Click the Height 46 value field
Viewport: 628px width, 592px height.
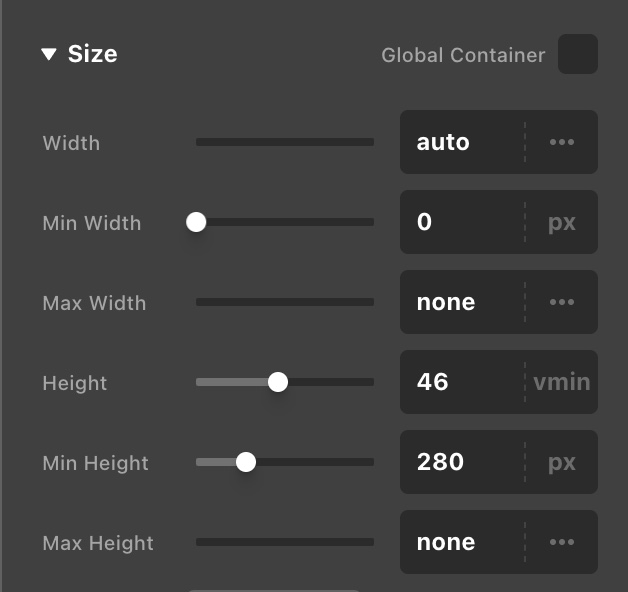pyautogui.click(x=462, y=382)
